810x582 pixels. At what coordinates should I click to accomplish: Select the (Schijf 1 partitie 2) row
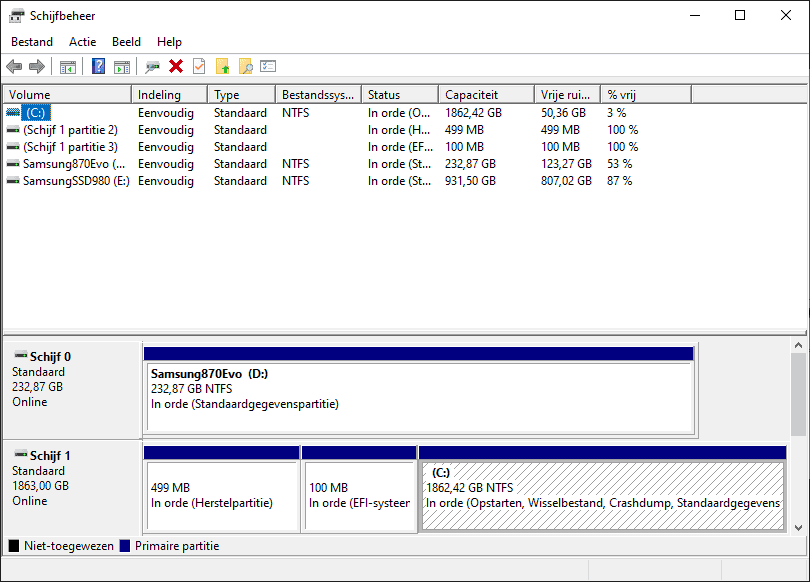click(x=347, y=130)
